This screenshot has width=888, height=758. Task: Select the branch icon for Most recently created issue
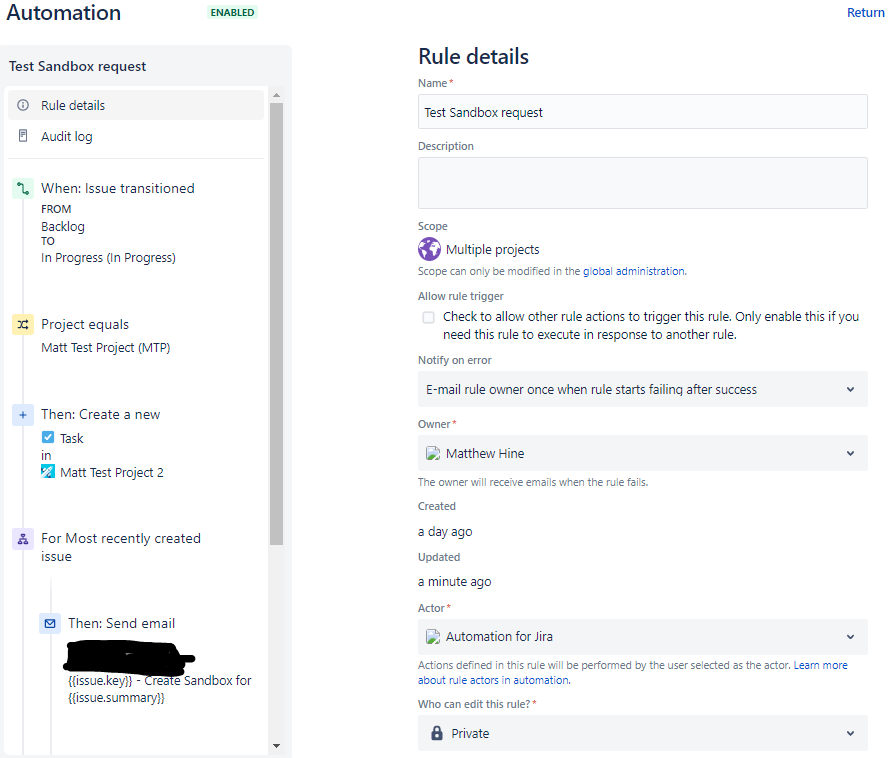pyautogui.click(x=23, y=539)
